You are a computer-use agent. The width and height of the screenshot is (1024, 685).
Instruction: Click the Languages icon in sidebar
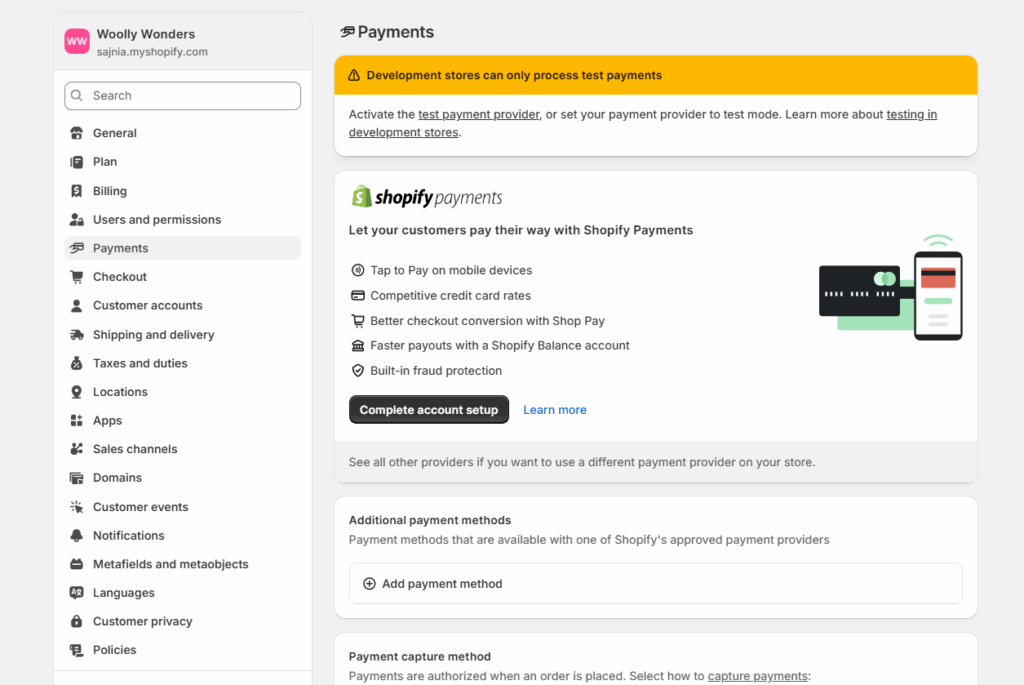click(x=77, y=593)
